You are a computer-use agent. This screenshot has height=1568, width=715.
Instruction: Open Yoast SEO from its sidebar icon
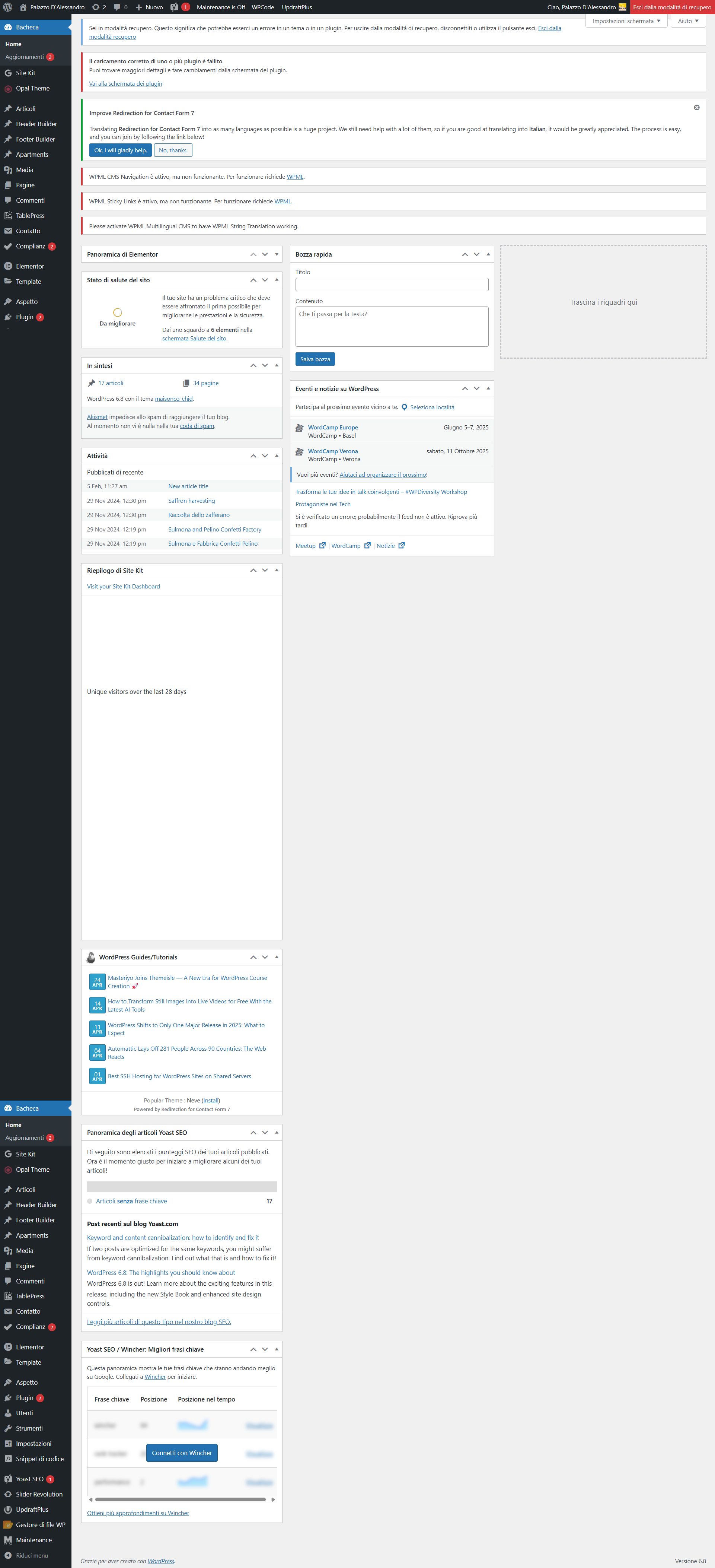click(x=8, y=1479)
